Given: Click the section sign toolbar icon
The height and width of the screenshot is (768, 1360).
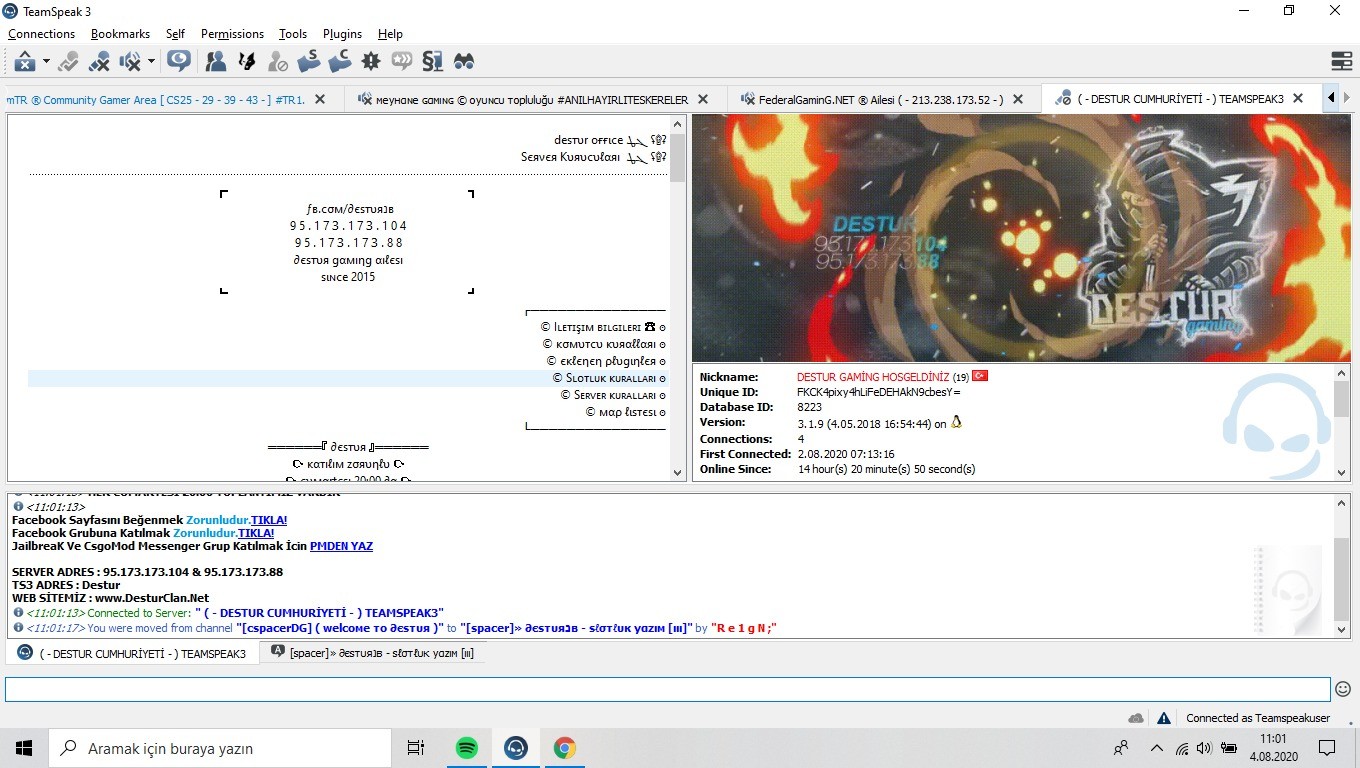Looking at the screenshot, I should [x=433, y=61].
